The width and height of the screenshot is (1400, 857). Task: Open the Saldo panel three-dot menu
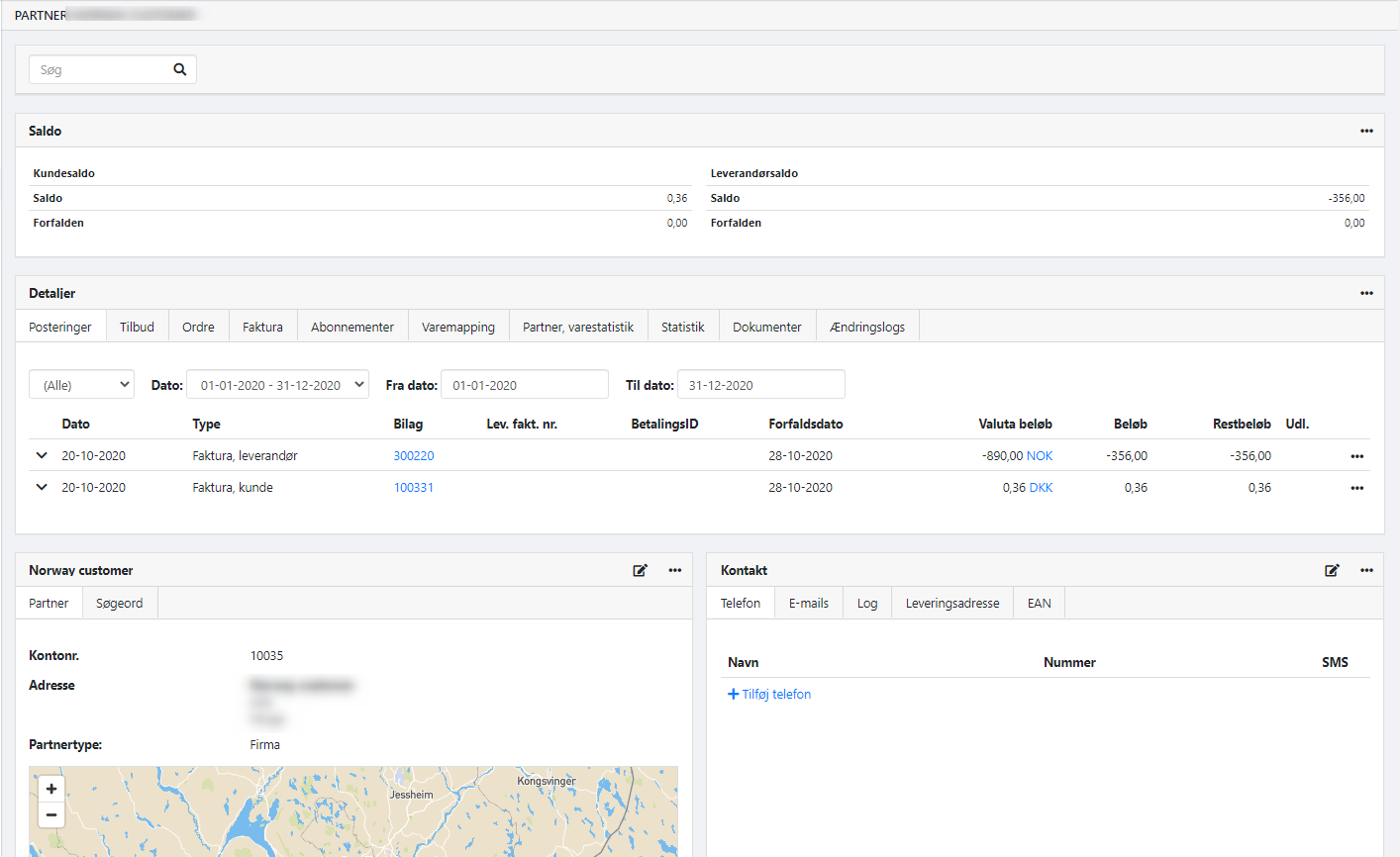[1366, 131]
